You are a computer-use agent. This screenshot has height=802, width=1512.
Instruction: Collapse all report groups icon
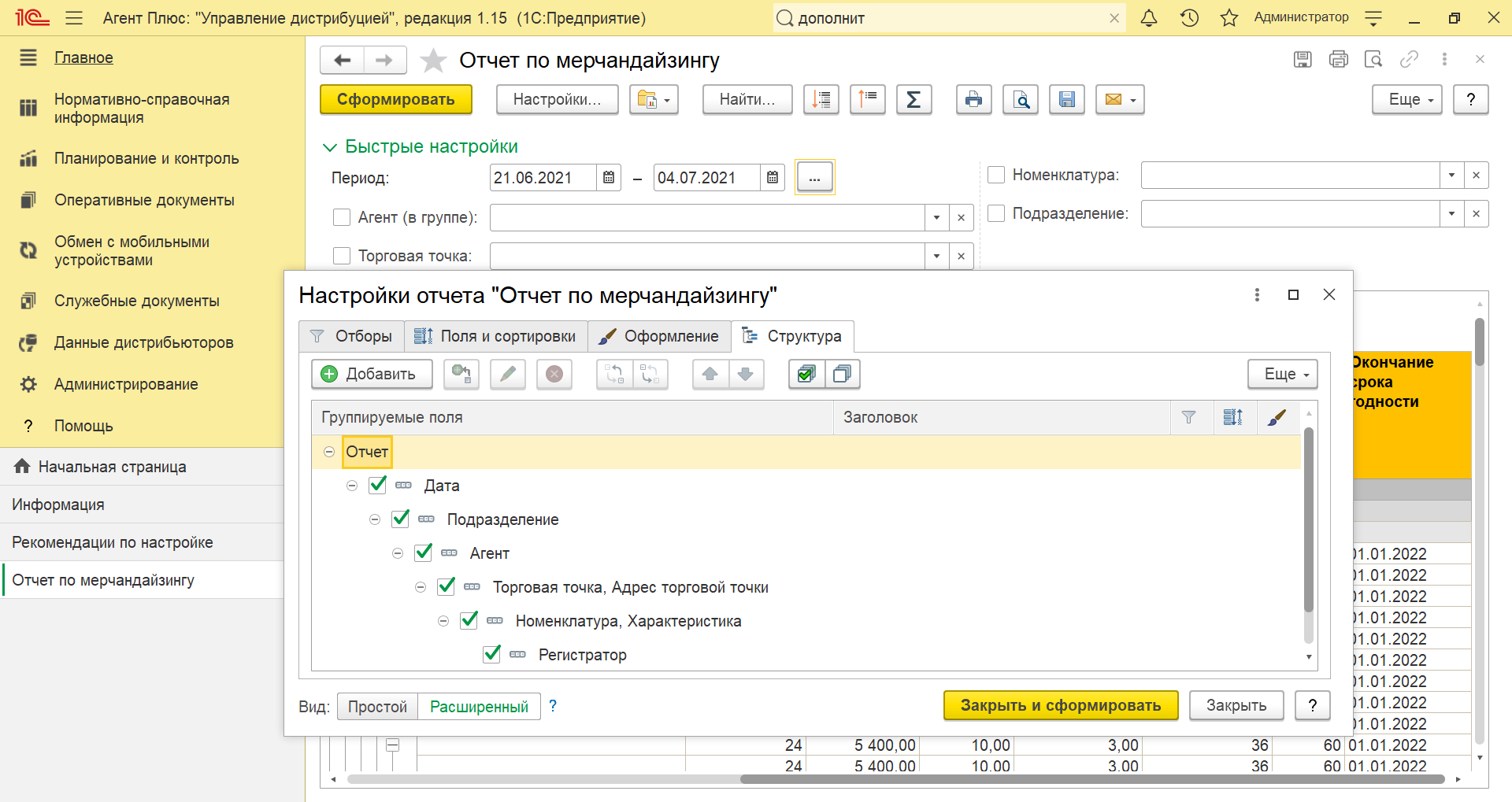(x=867, y=99)
